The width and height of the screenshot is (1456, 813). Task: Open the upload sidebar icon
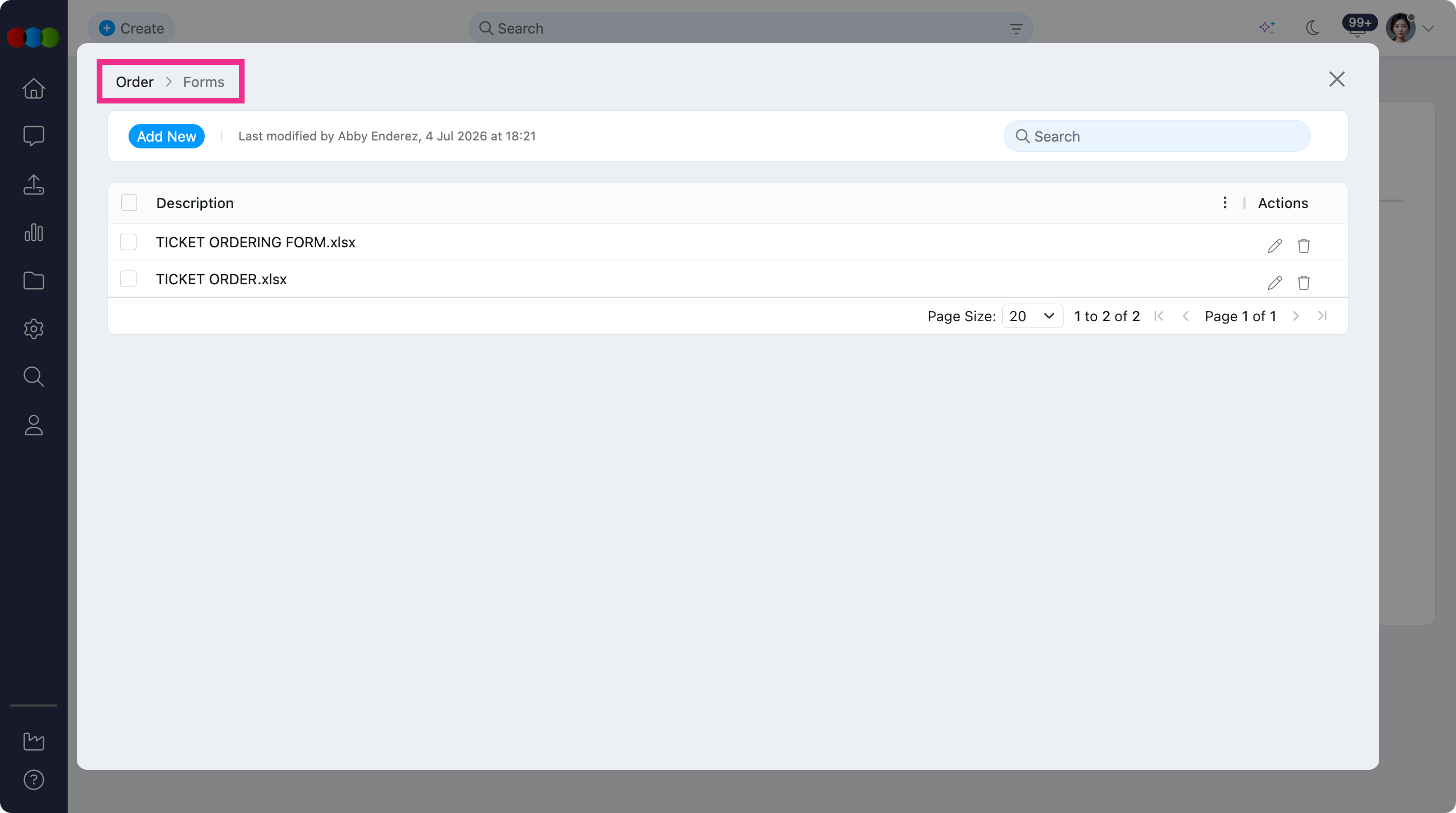point(34,184)
